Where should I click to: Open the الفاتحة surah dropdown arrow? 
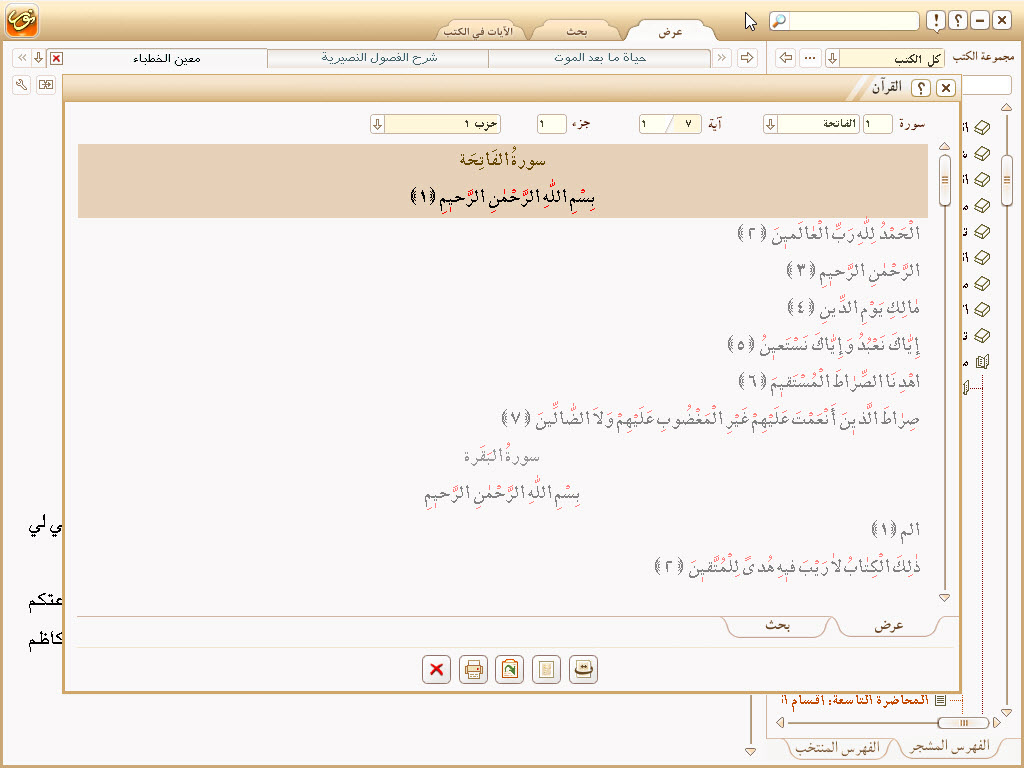pos(771,124)
